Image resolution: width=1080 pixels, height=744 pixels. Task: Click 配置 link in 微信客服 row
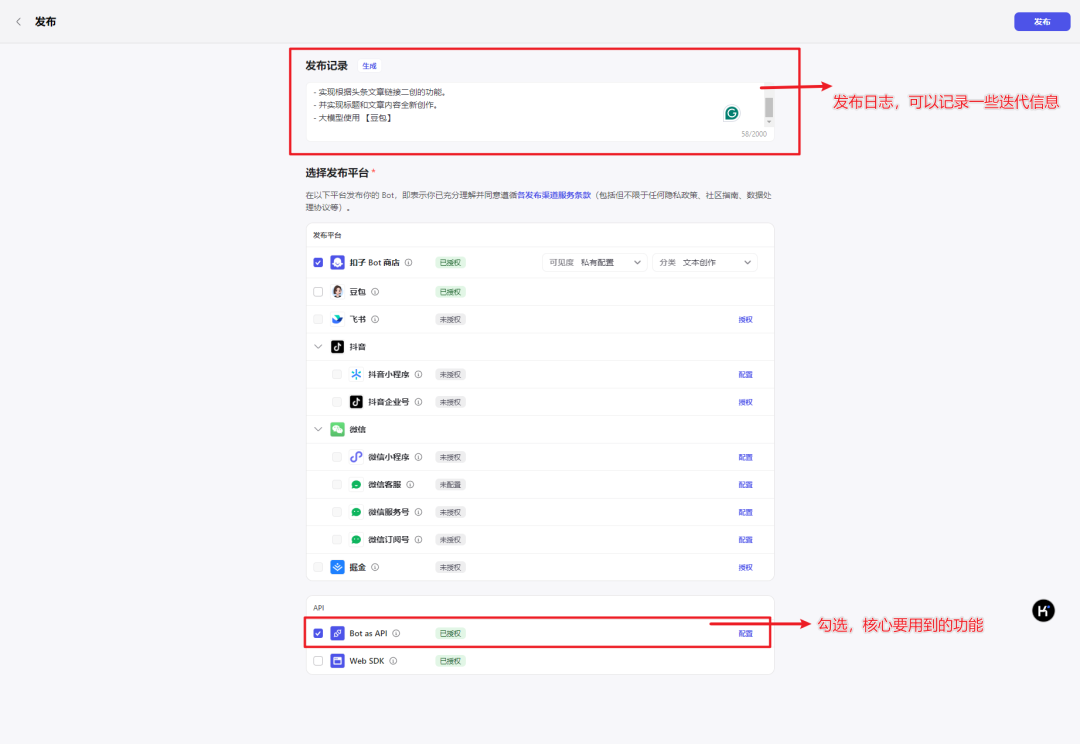745,485
